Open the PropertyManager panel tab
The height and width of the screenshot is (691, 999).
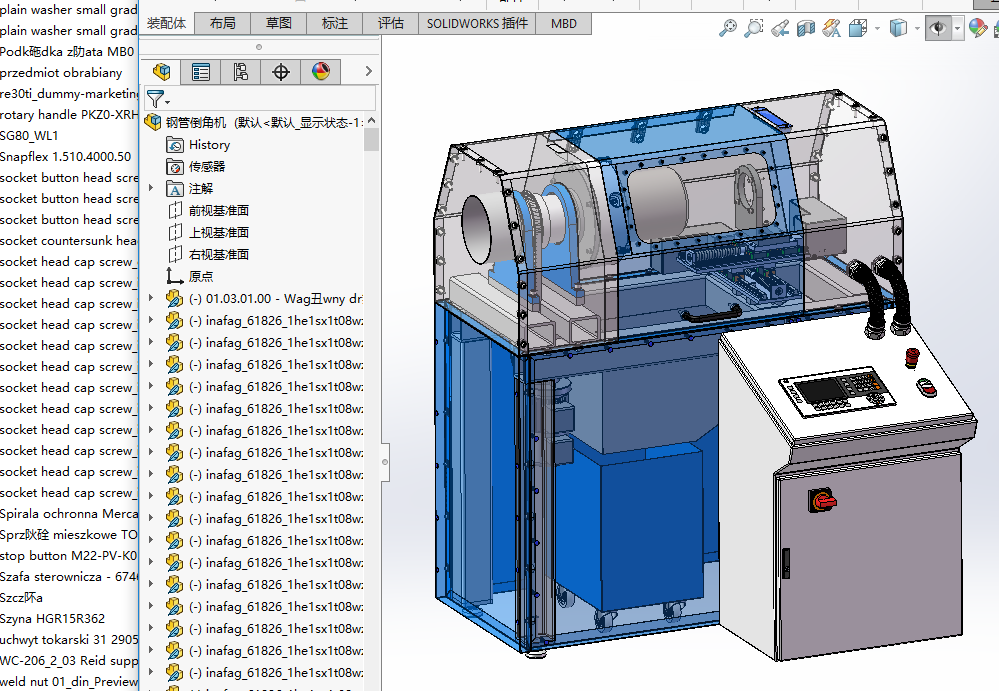(201, 72)
